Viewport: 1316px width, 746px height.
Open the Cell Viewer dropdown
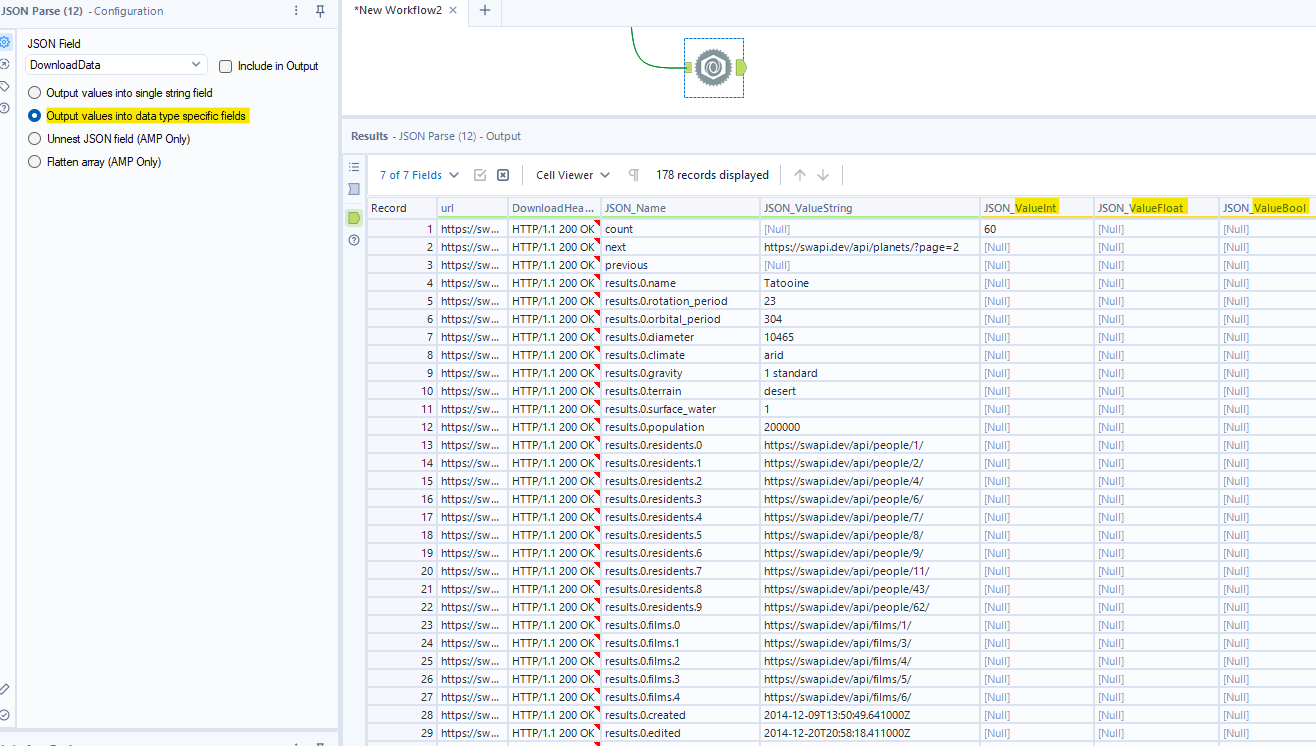[x=573, y=175]
